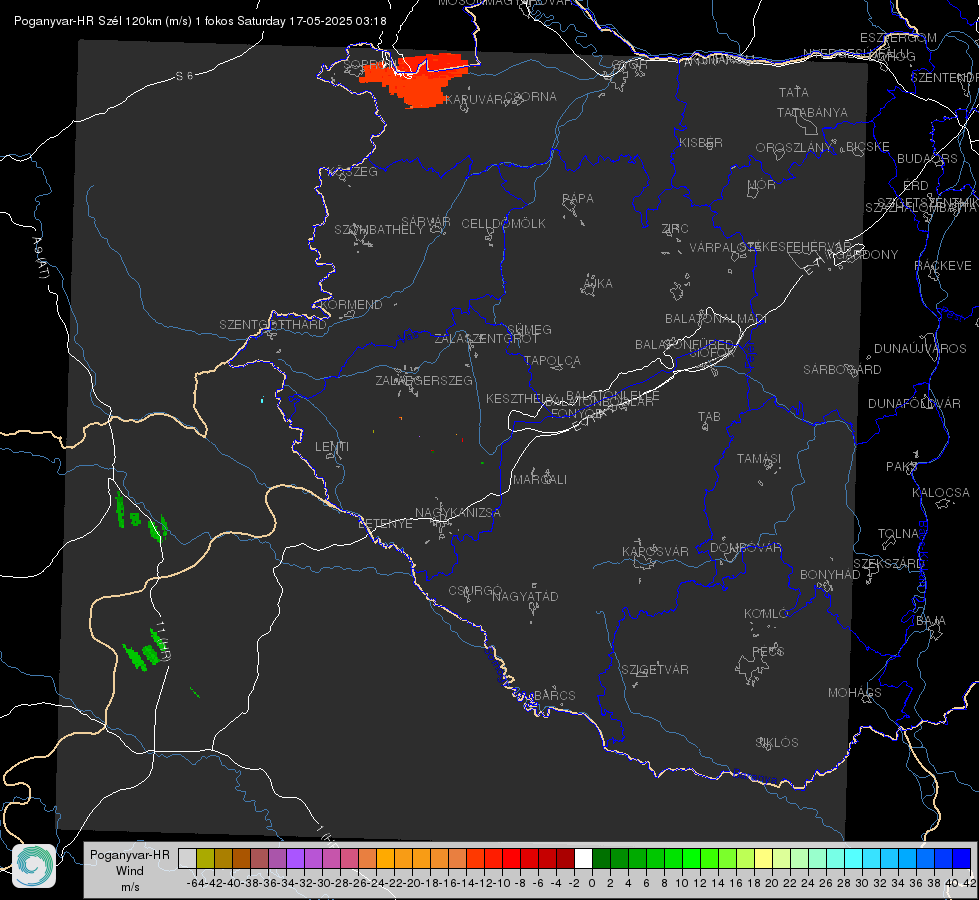979x900 pixels.
Task: Click the SÁRVÁR city label
Action: [426, 222]
